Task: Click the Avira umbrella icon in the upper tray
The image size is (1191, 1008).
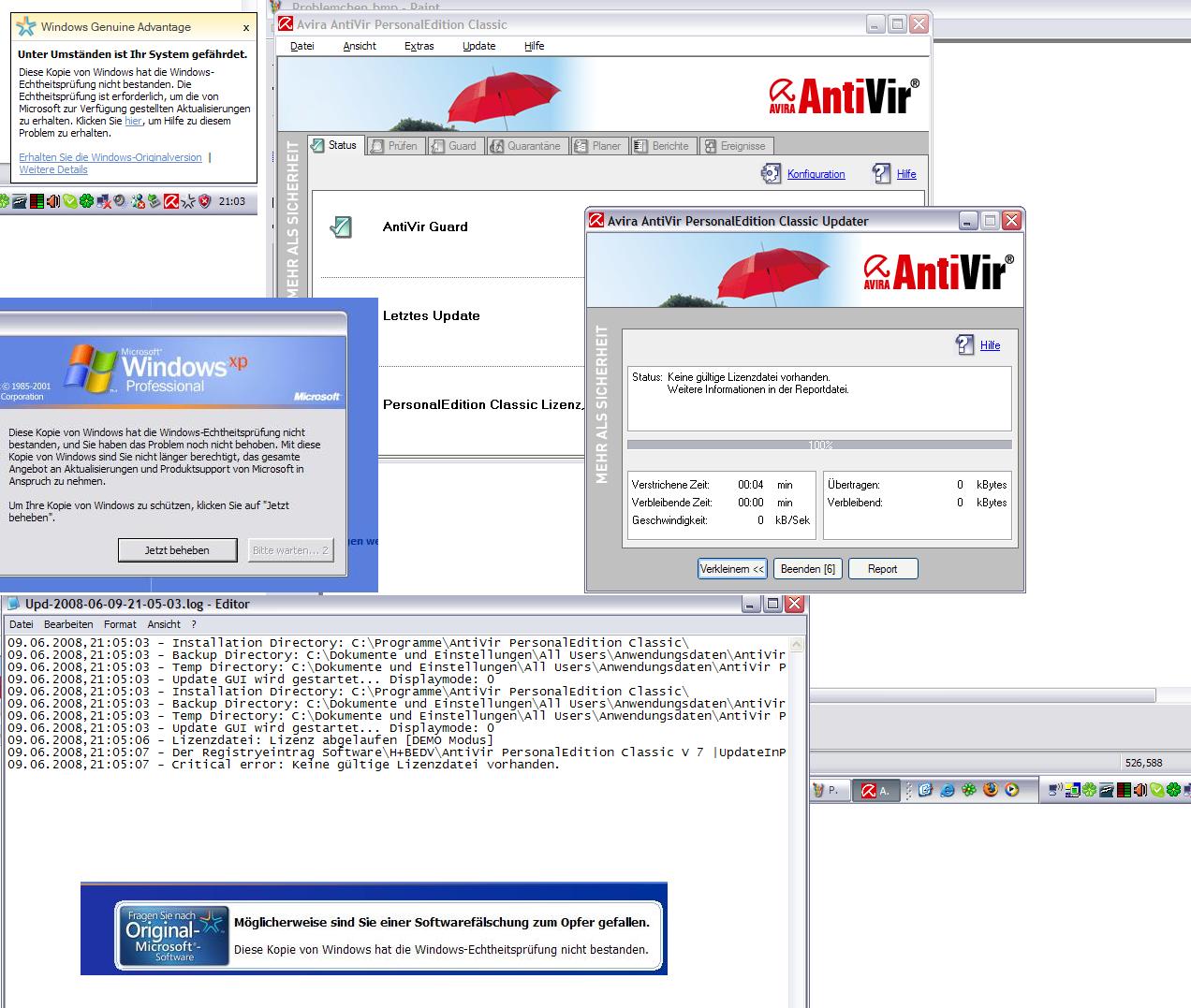Action: pos(171,201)
